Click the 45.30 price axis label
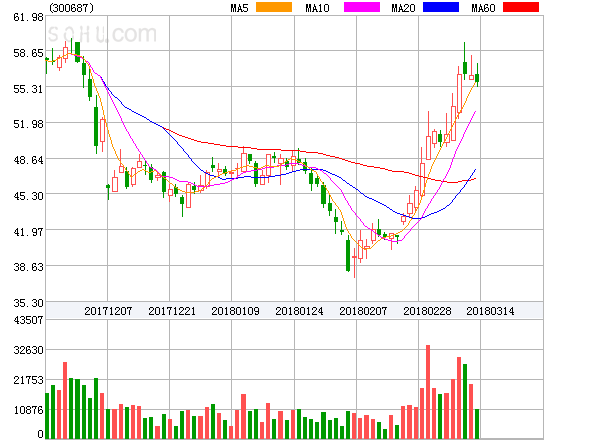 pos(29,196)
